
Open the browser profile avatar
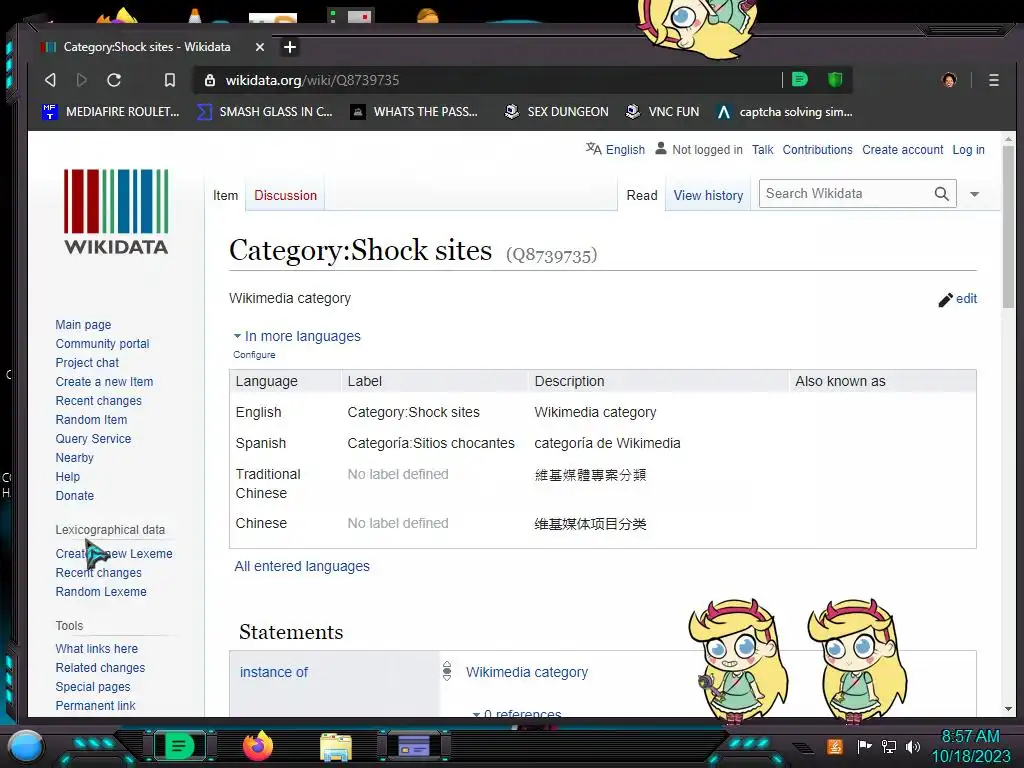click(x=949, y=80)
